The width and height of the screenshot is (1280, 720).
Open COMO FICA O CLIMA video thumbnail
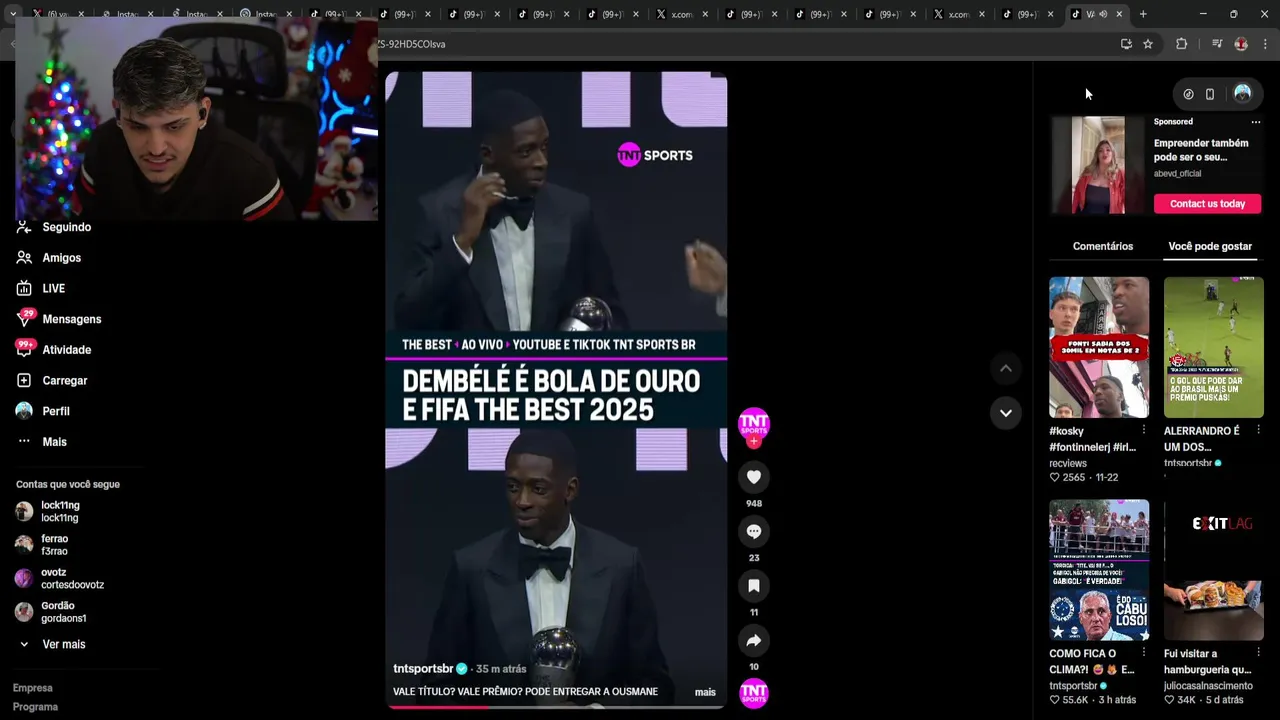coord(1099,570)
